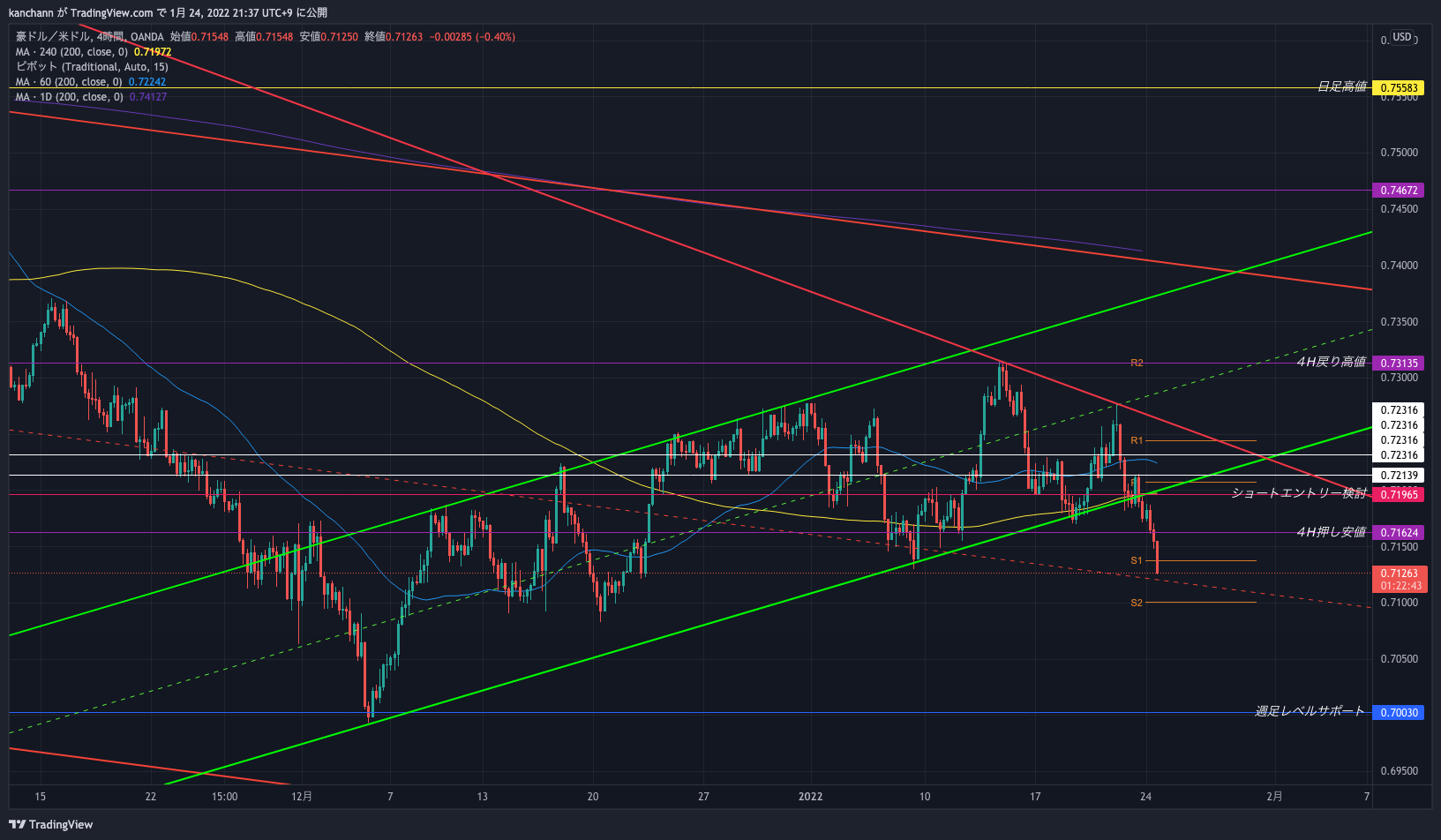Click the red 0.71965 price label

click(1399, 494)
